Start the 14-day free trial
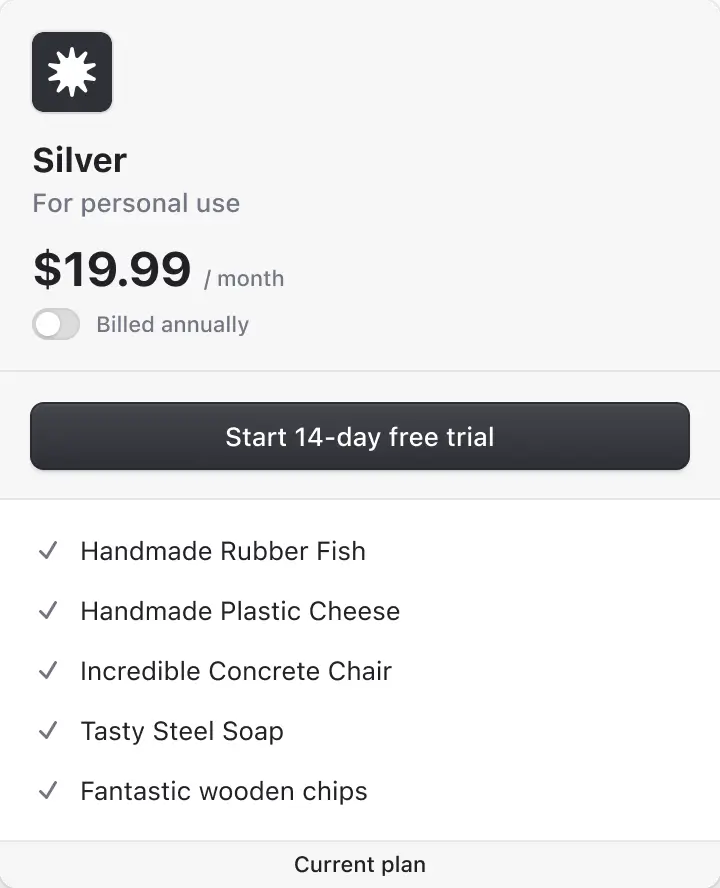The width and height of the screenshot is (720, 888). pos(360,436)
